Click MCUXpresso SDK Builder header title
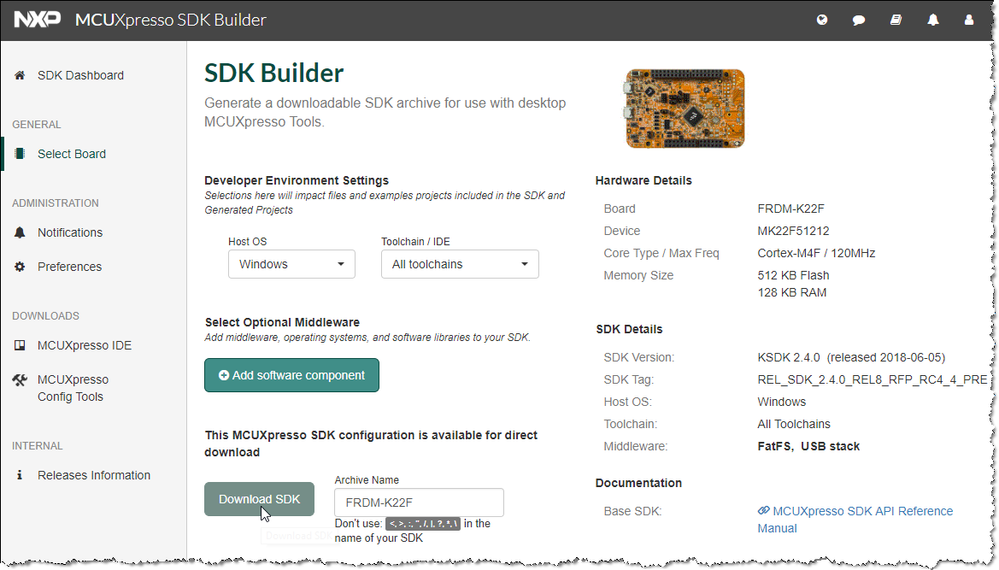 tap(170, 20)
